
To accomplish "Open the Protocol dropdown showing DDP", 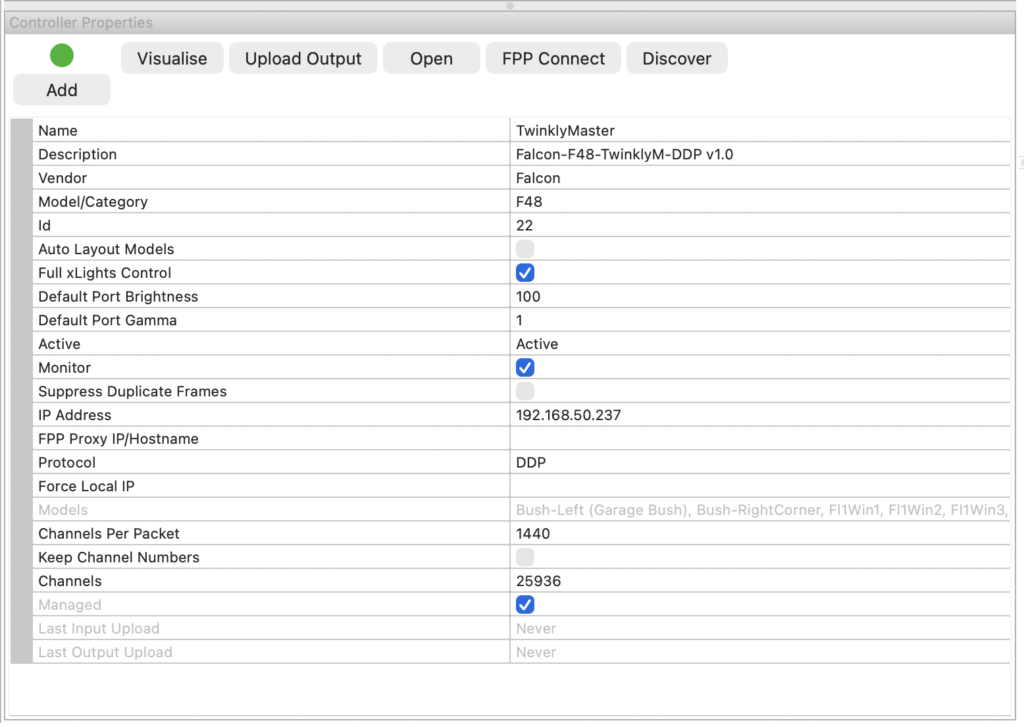I will pyautogui.click(x=760, y=462).
